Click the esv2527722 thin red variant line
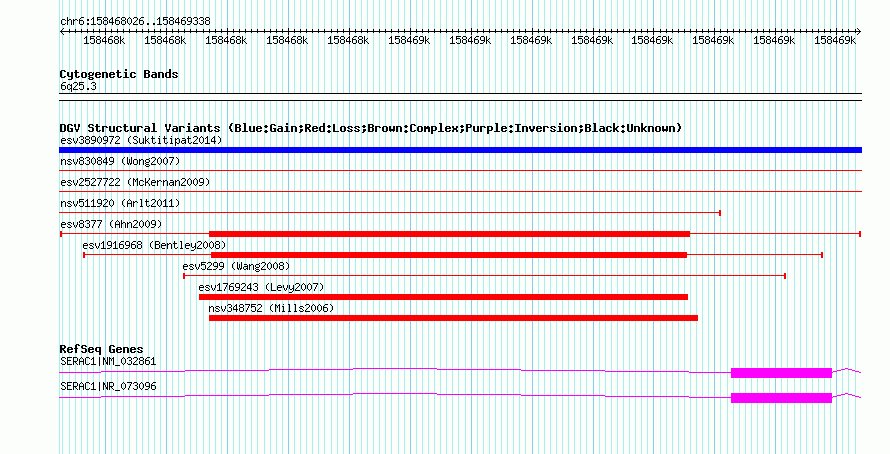Screen dimensions: 890x454 460,191
